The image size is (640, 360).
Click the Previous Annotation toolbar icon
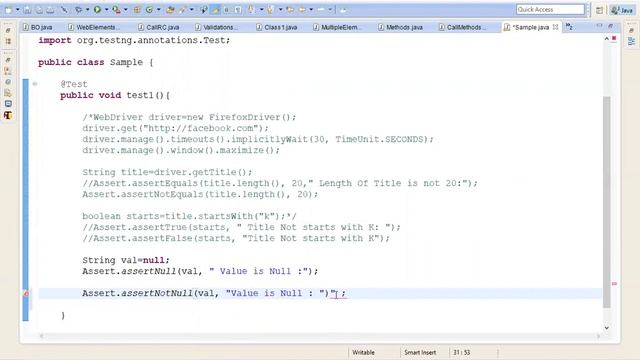click(270, 9)
